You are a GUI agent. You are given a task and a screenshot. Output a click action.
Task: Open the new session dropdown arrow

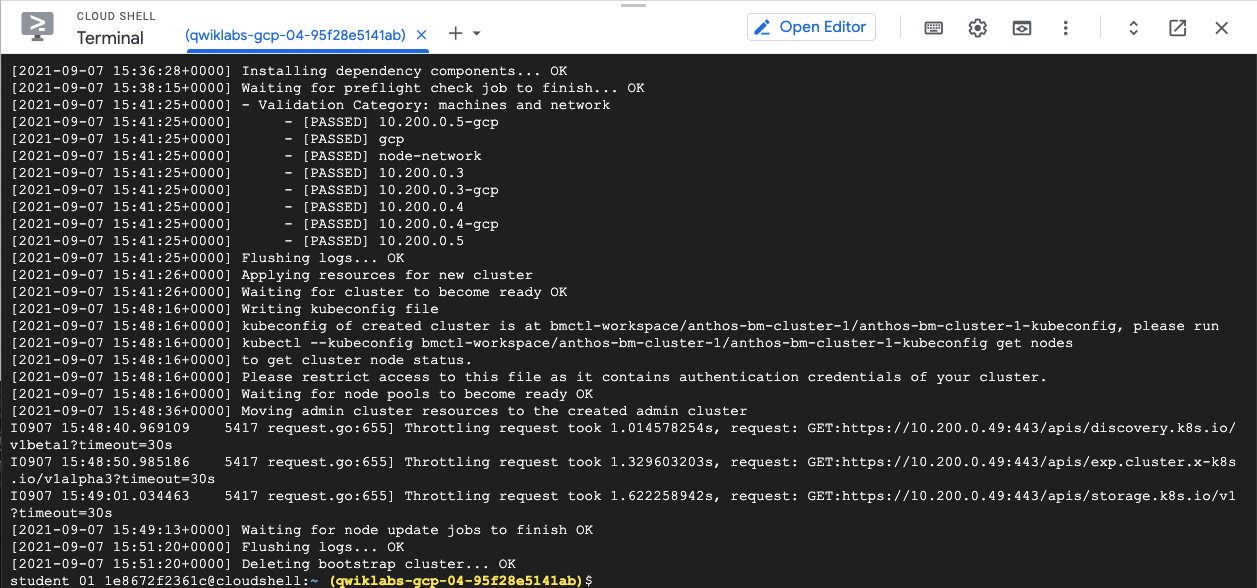pyautogui.click(x=477, y=33)
